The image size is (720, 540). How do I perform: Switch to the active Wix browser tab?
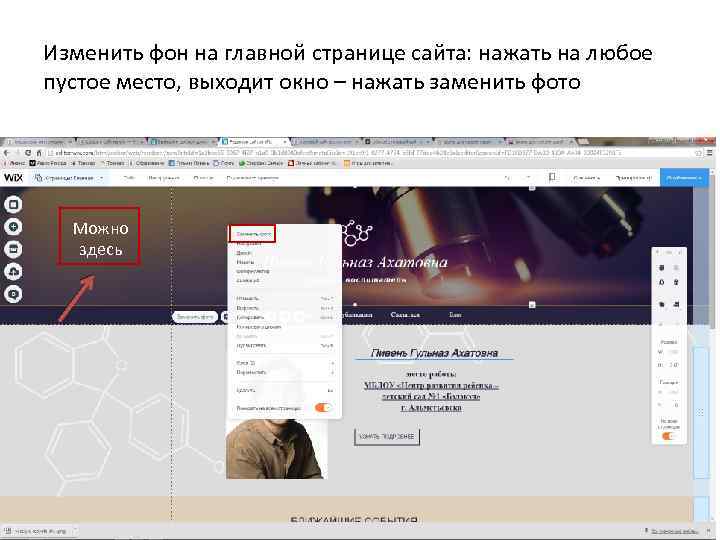click(254, 142)
